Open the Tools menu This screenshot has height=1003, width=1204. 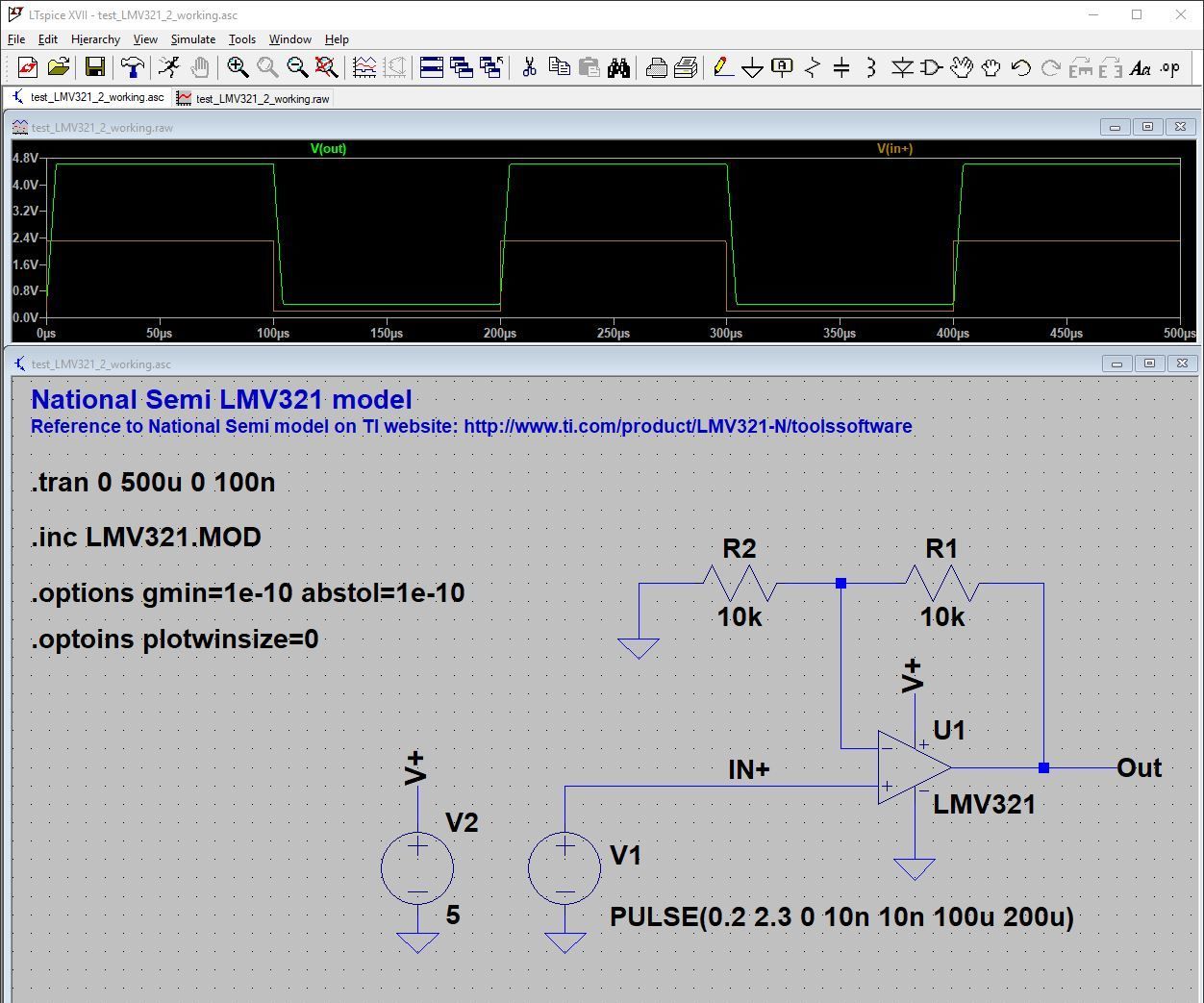coord(241,39)
